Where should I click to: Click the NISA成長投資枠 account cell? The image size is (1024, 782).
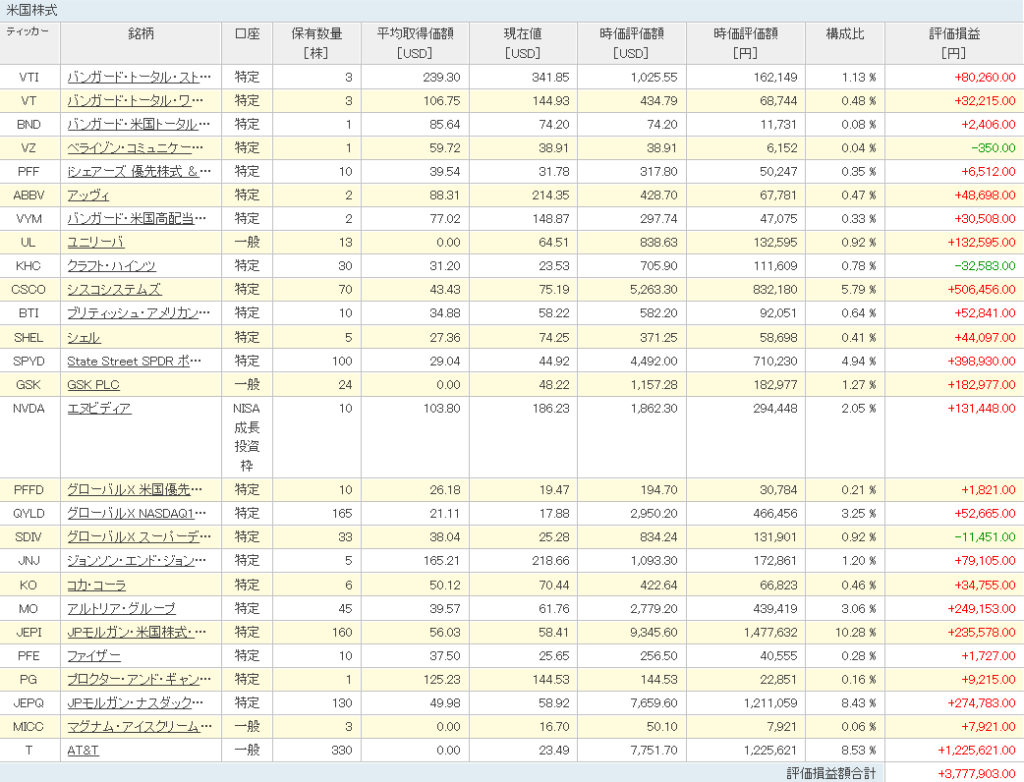click(245, 437)
